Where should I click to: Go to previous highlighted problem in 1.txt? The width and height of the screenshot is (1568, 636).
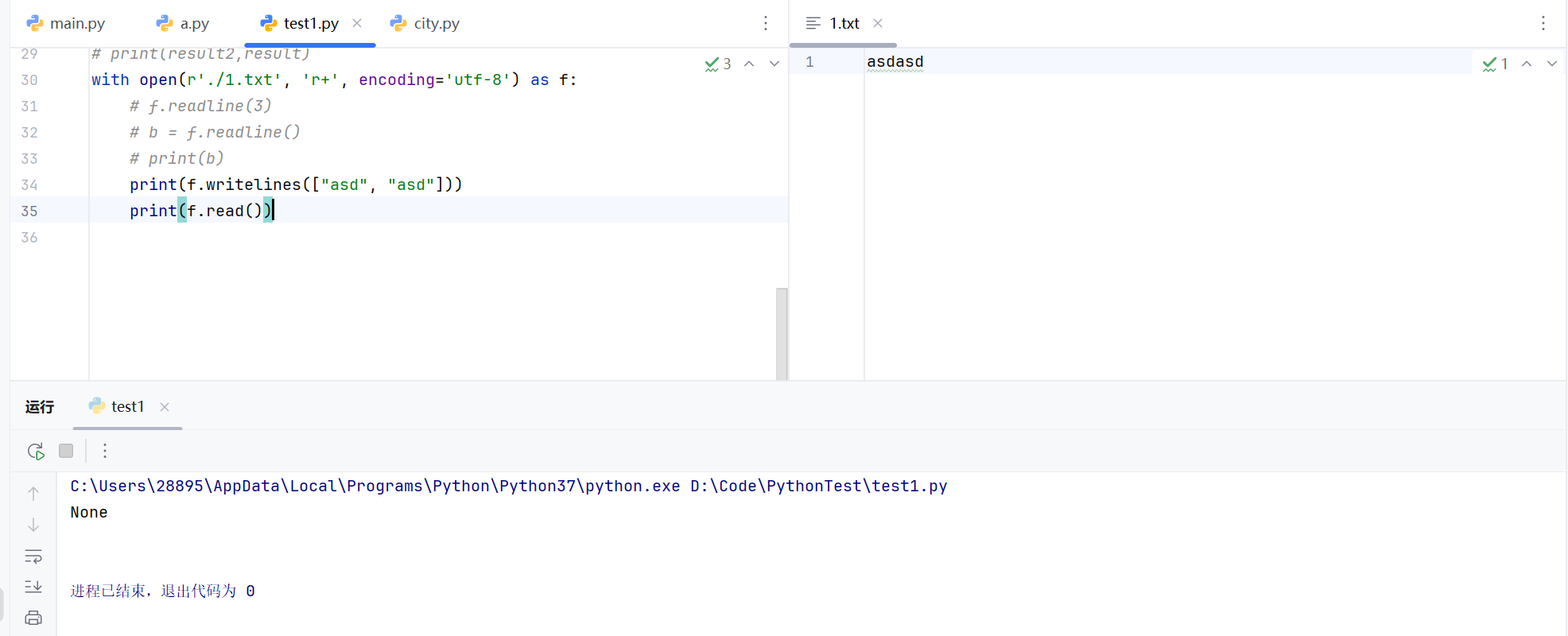(1527, 64)
